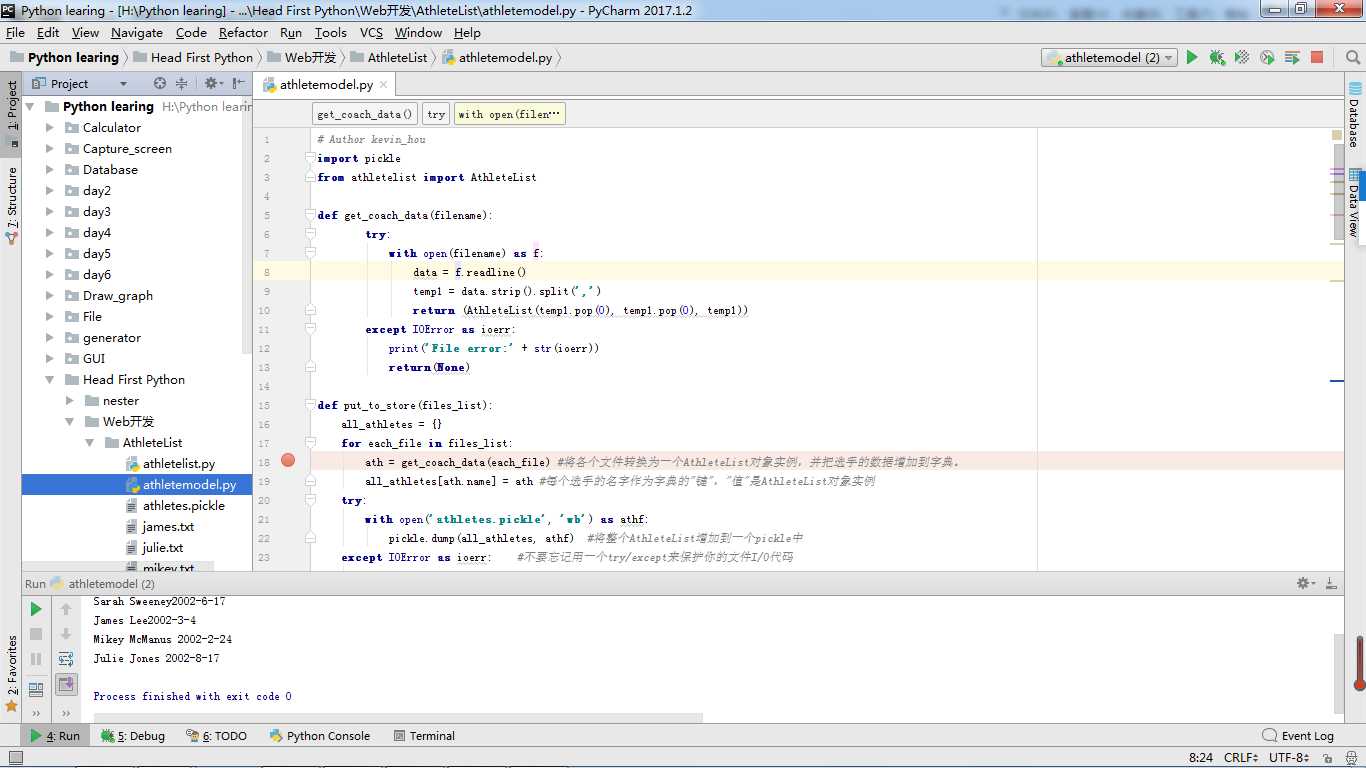The image size is (1366, 768).
Task: Open Run panel settings gear icon
Action: (1305, 583)
